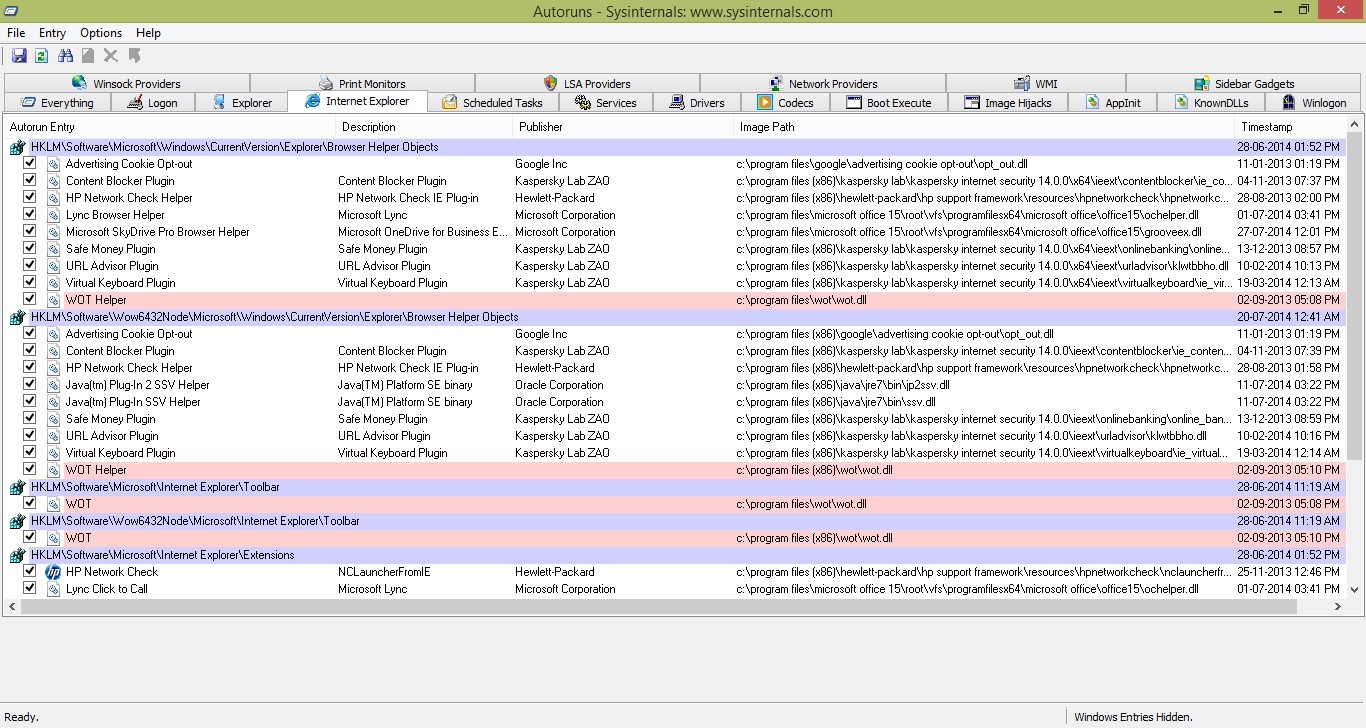Image resolution: width=1366 pixels, height=728 pixels.
Task: Click the WMI tab icon
Action: tap(1022, 83)
